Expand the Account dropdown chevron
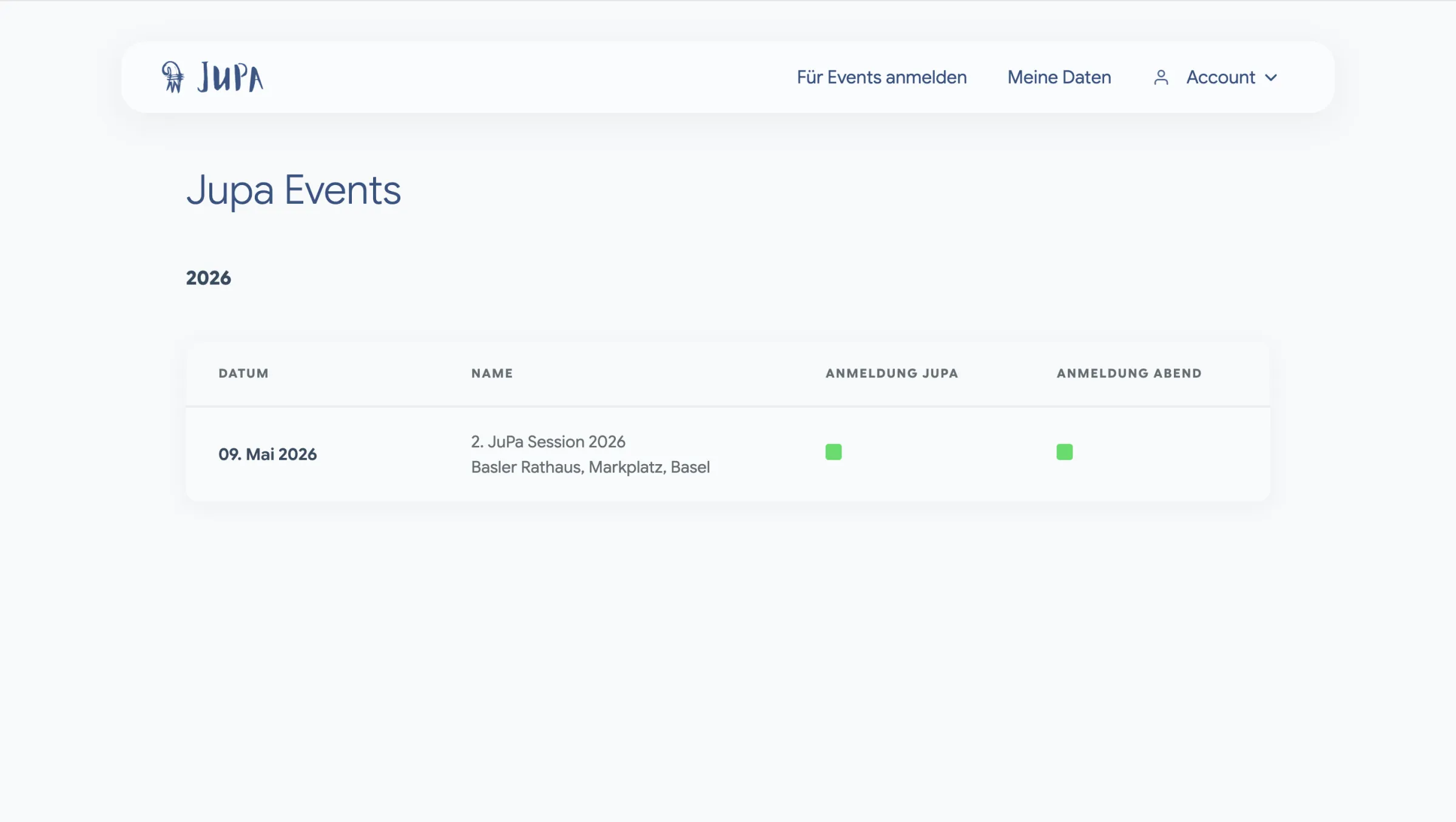Viewport: 1456px width, 822px height. tap(1271, 78)
